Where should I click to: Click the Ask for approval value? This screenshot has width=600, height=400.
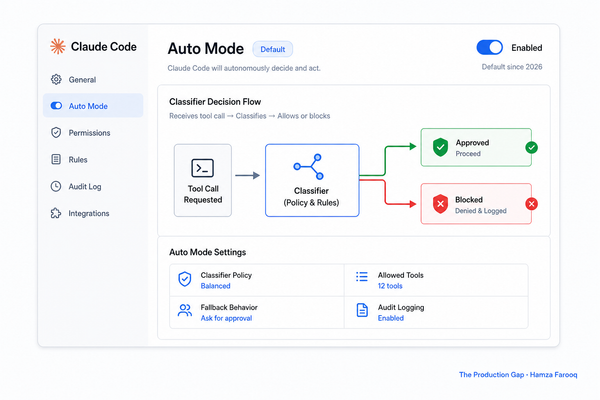tap(226, 318)
